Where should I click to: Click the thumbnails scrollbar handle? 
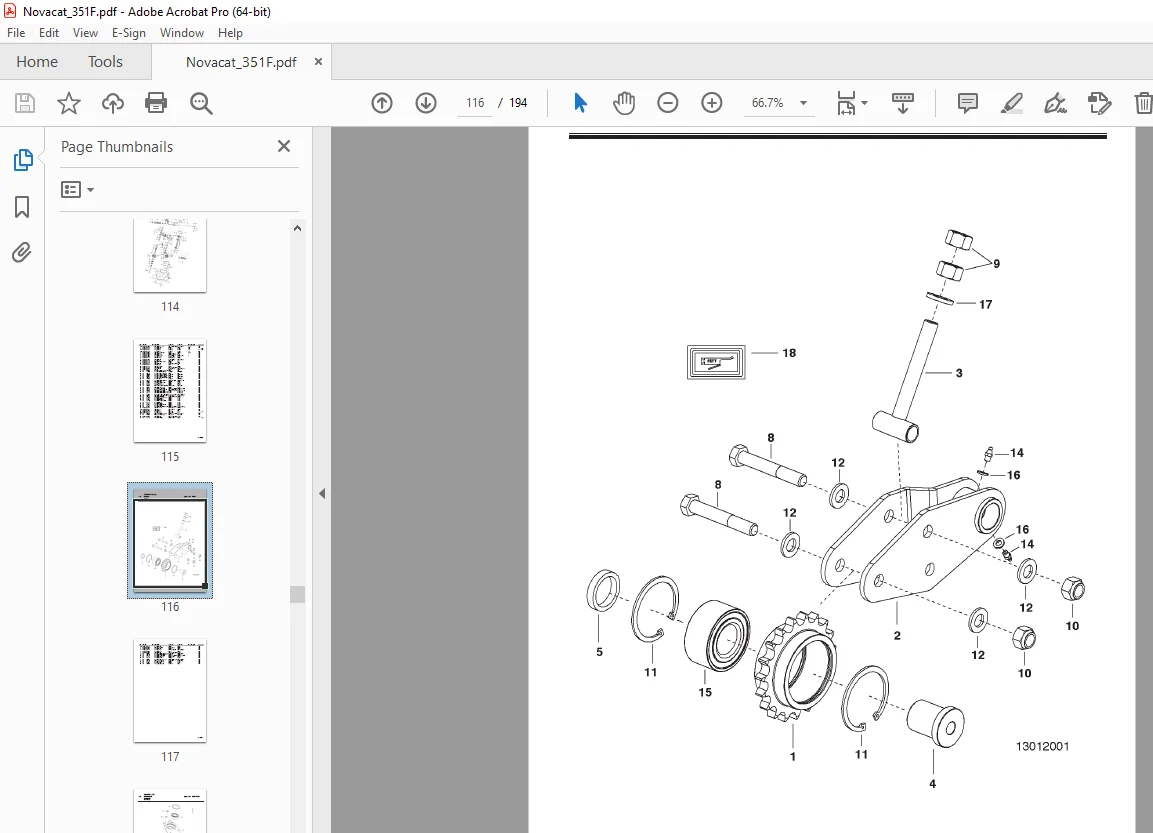tap(297, 594)
